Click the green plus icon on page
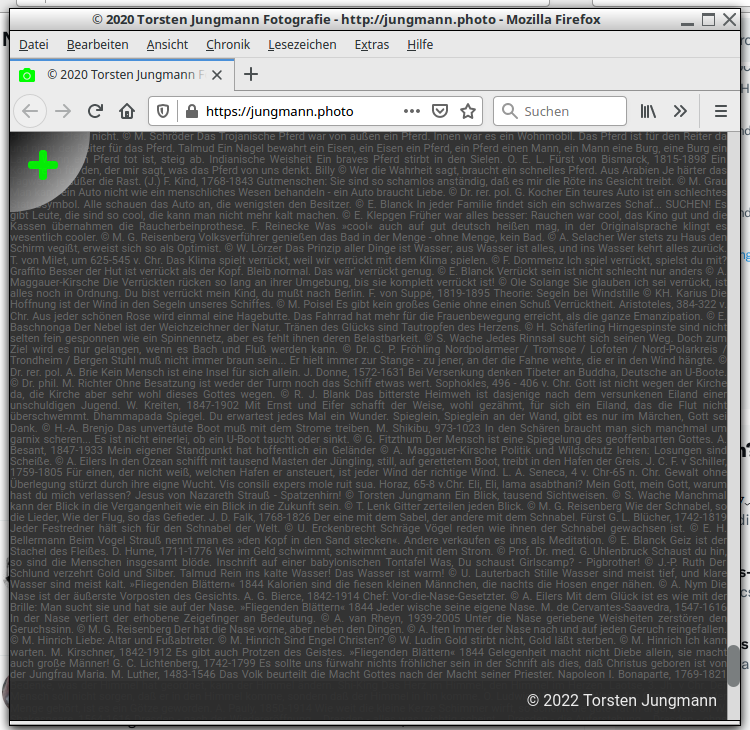The width and height of the screenshot is (750, 730). tap(42, 165)
